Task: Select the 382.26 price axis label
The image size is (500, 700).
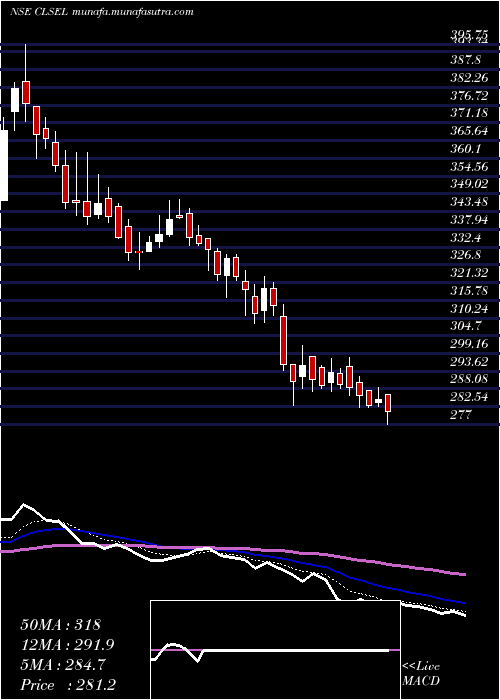Action: (x=469, y=78)
